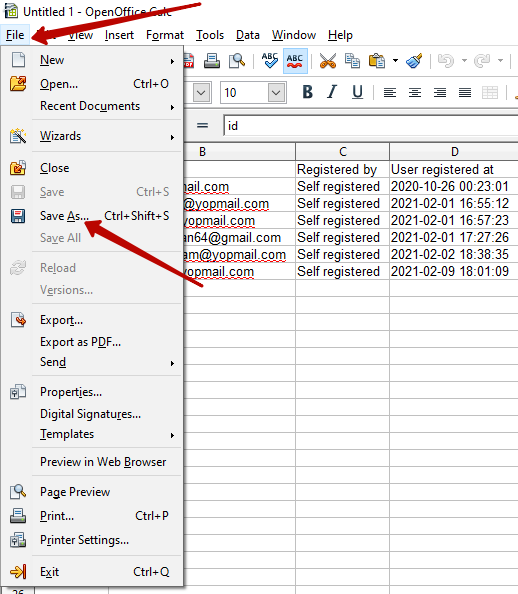Select the Format Paintbrush icon

414,61
